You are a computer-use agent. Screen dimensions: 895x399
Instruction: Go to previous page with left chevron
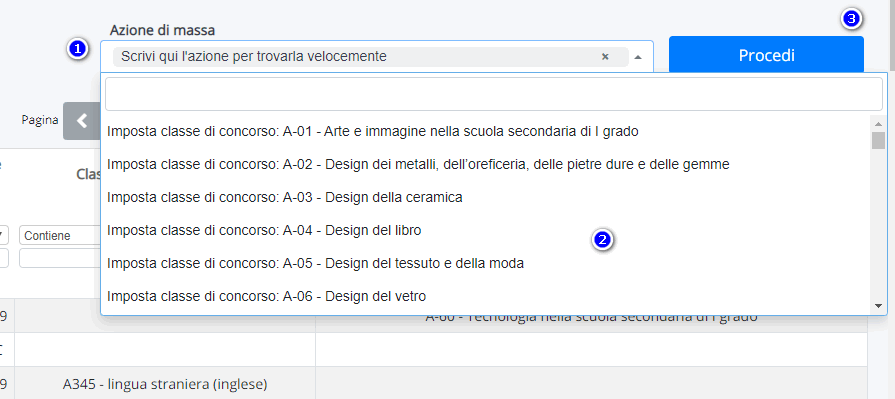coord(82,120)
